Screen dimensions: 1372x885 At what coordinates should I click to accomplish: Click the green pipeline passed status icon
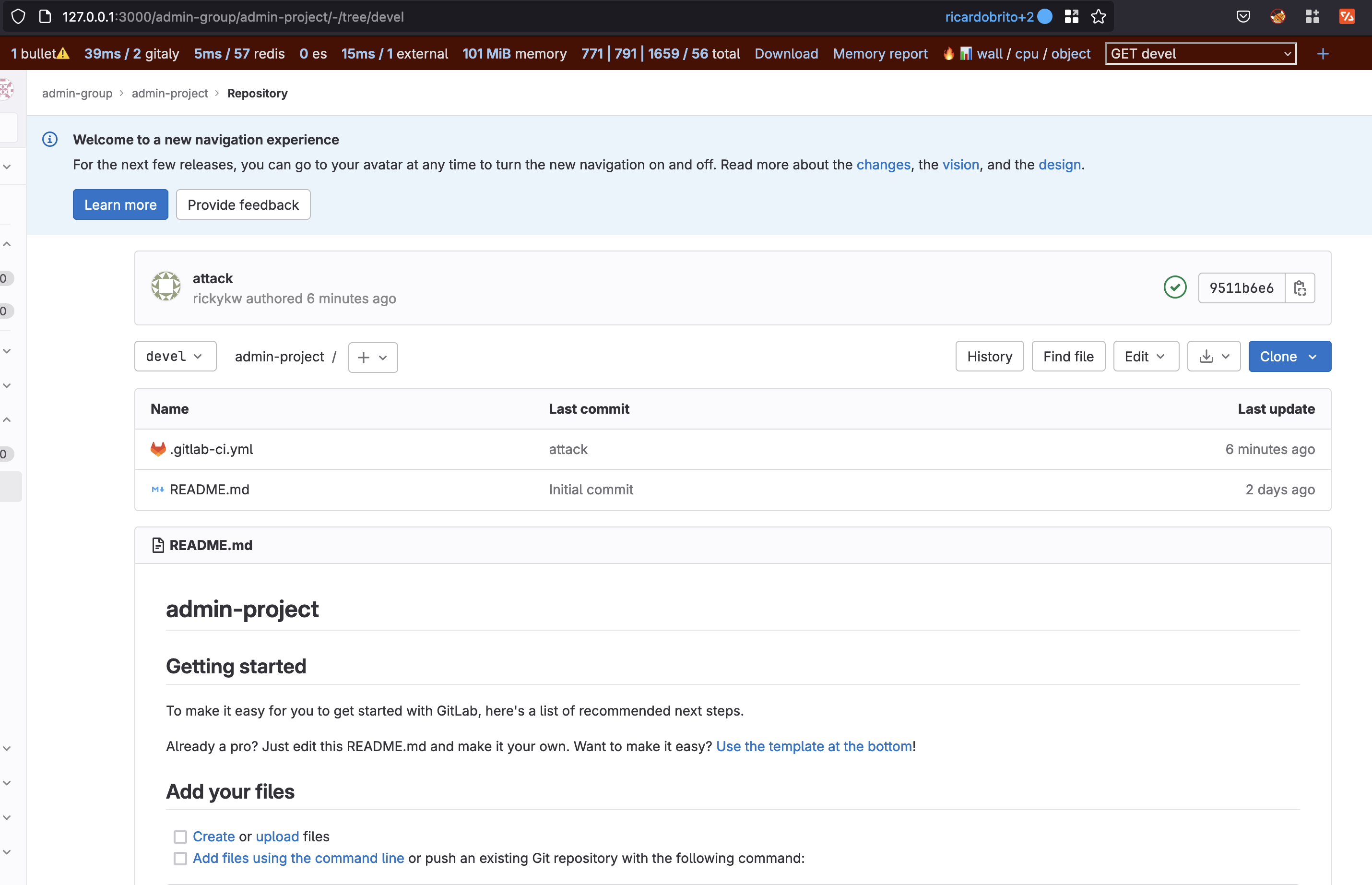coord(1174,287)
